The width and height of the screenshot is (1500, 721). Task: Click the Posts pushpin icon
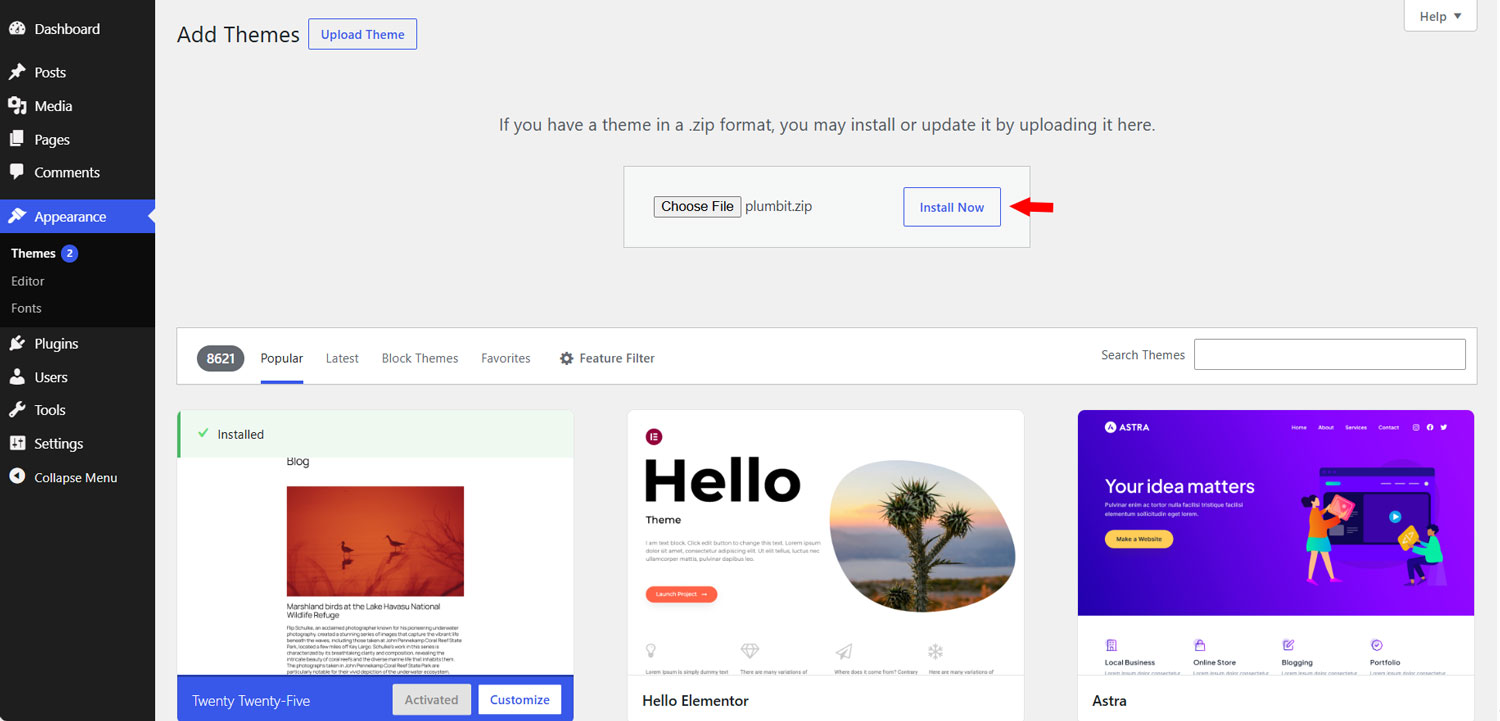tap(17, 72)
